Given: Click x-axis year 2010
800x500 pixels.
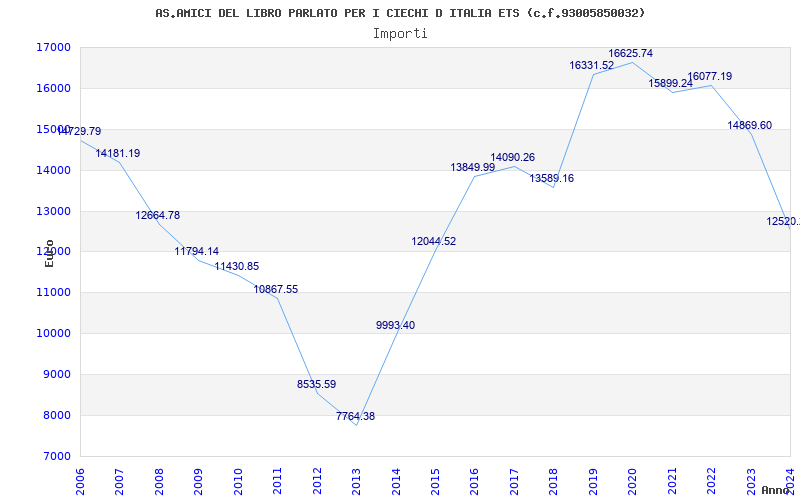Looking at the screenshot, I should coord(238,481).
